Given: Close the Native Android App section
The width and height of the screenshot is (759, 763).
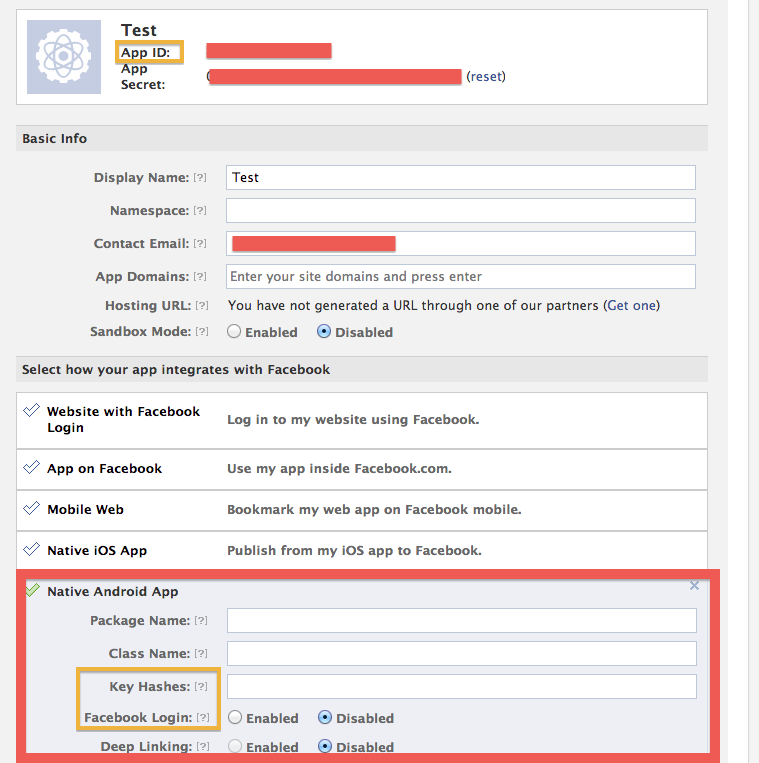Looking at the screenshot, I should click(694, 585).
